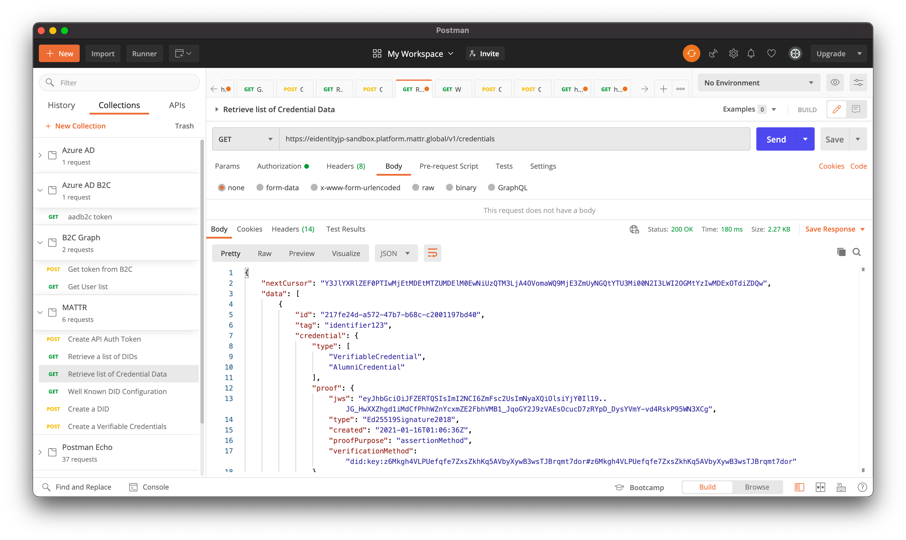Screen dimensions: 906x540
Task: Expand the request description triangle
Action: click(217, 109)
